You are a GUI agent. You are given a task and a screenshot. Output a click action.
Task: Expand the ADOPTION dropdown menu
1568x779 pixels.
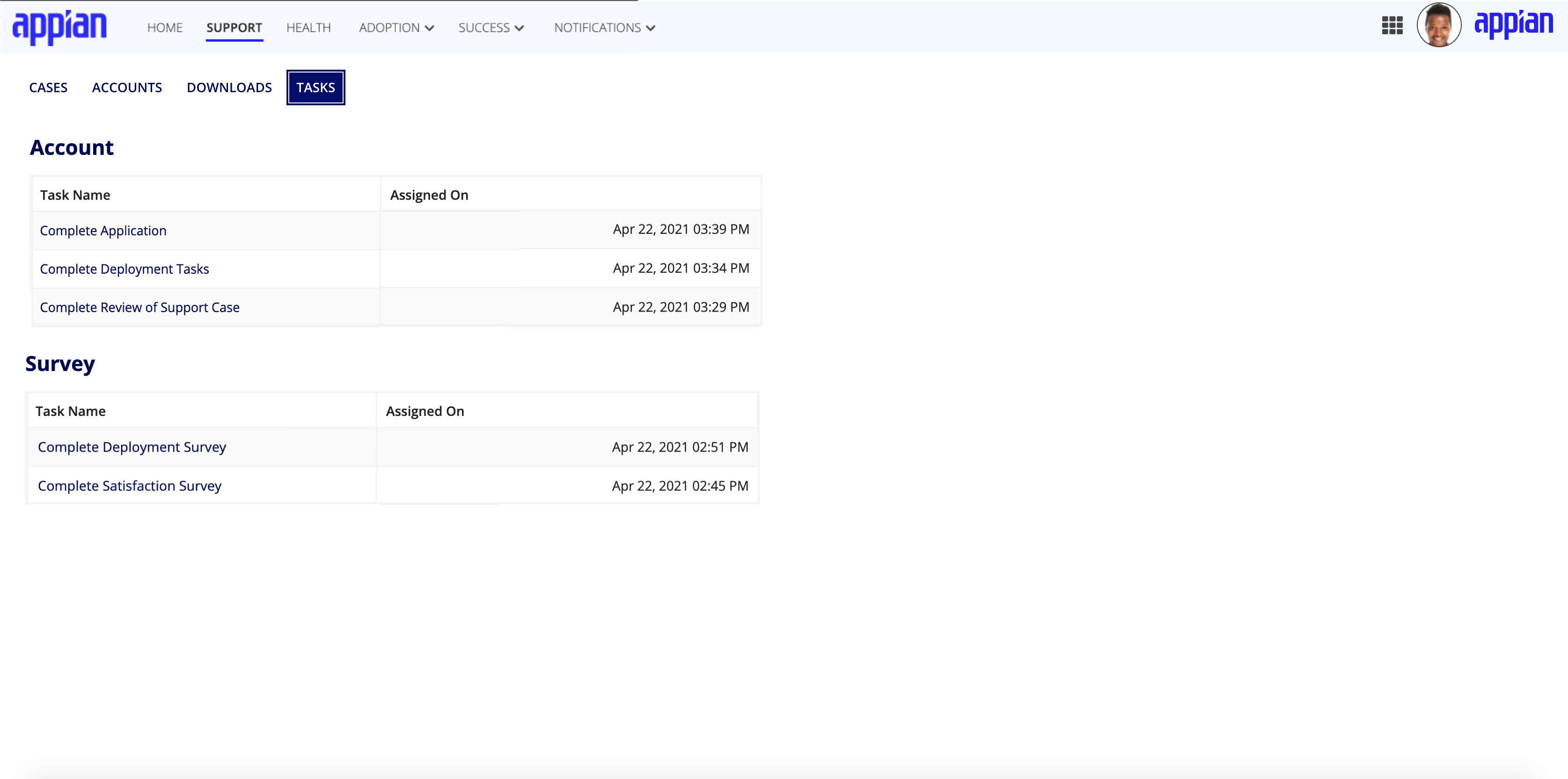[x=396, y=28]
